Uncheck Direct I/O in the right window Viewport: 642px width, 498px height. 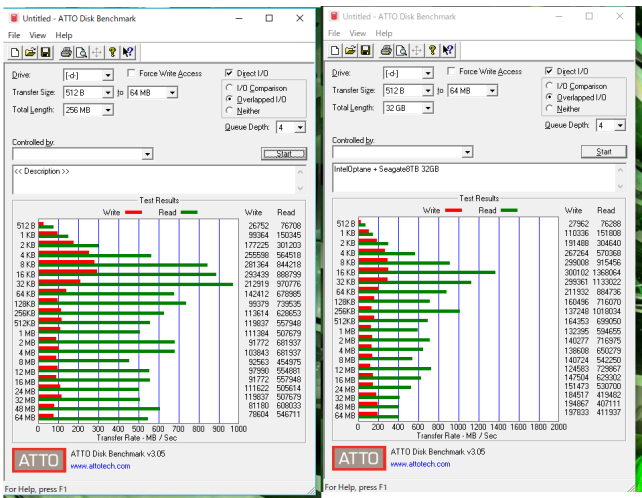pyautogui.click(x=549, y=71)
